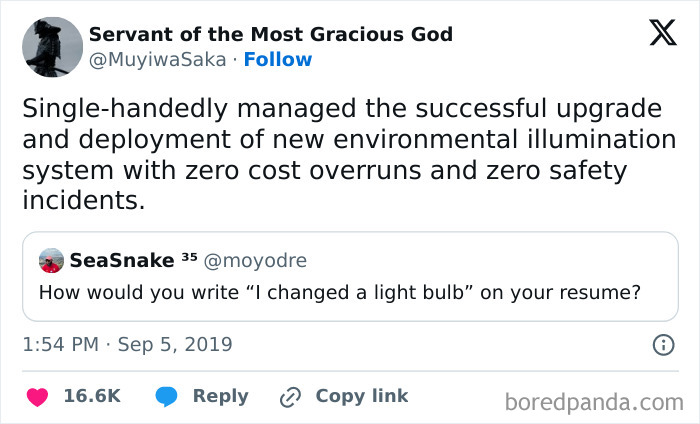Click SeaSnake's small profile picture
The image size is (700, 424).
[x=51, y=261]
